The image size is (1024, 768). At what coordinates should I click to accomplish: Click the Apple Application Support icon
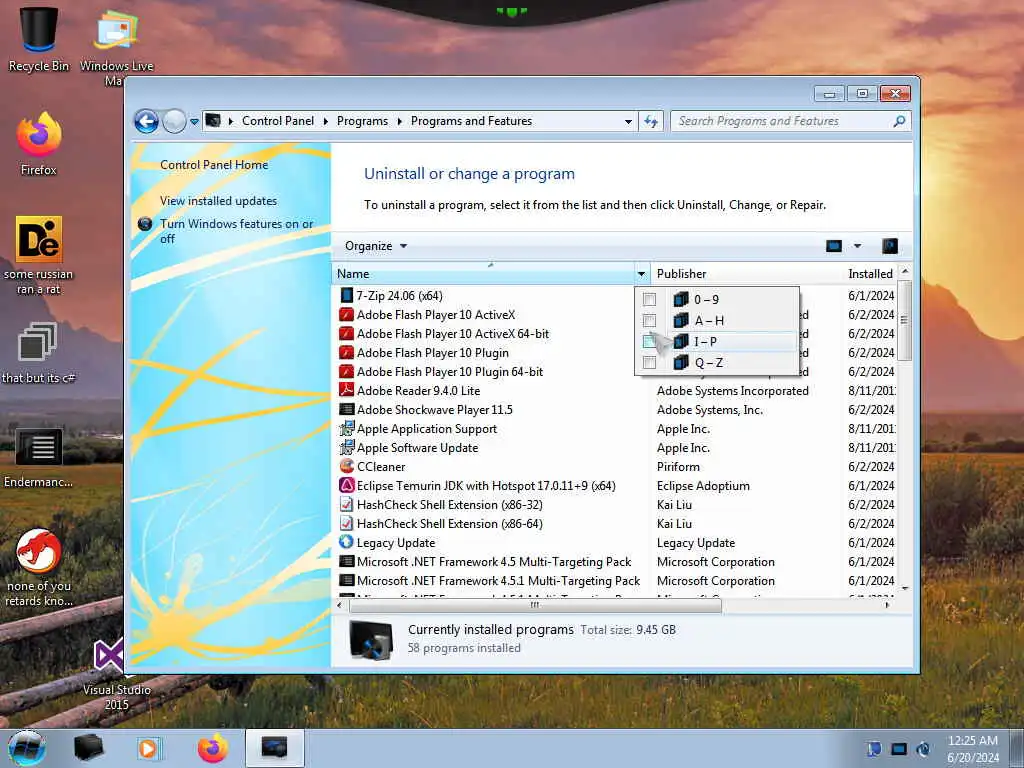coord(347,428)
